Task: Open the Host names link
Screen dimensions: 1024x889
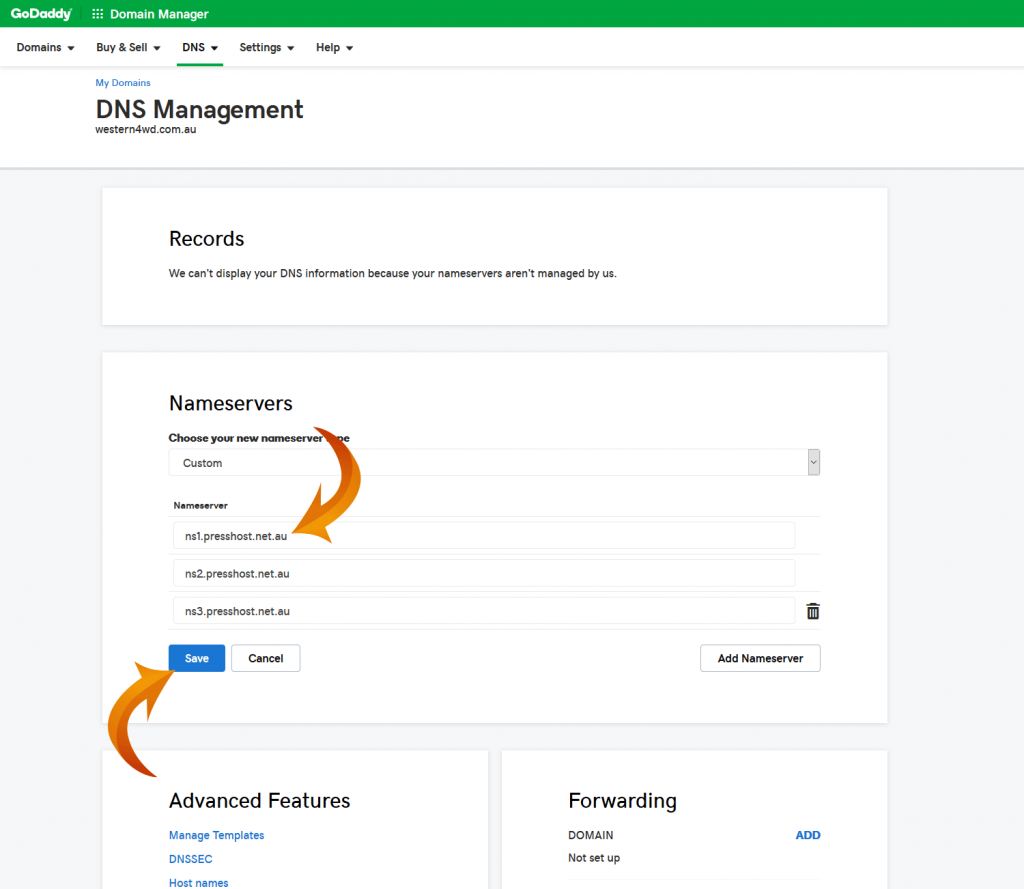Action: click(199, 882)
